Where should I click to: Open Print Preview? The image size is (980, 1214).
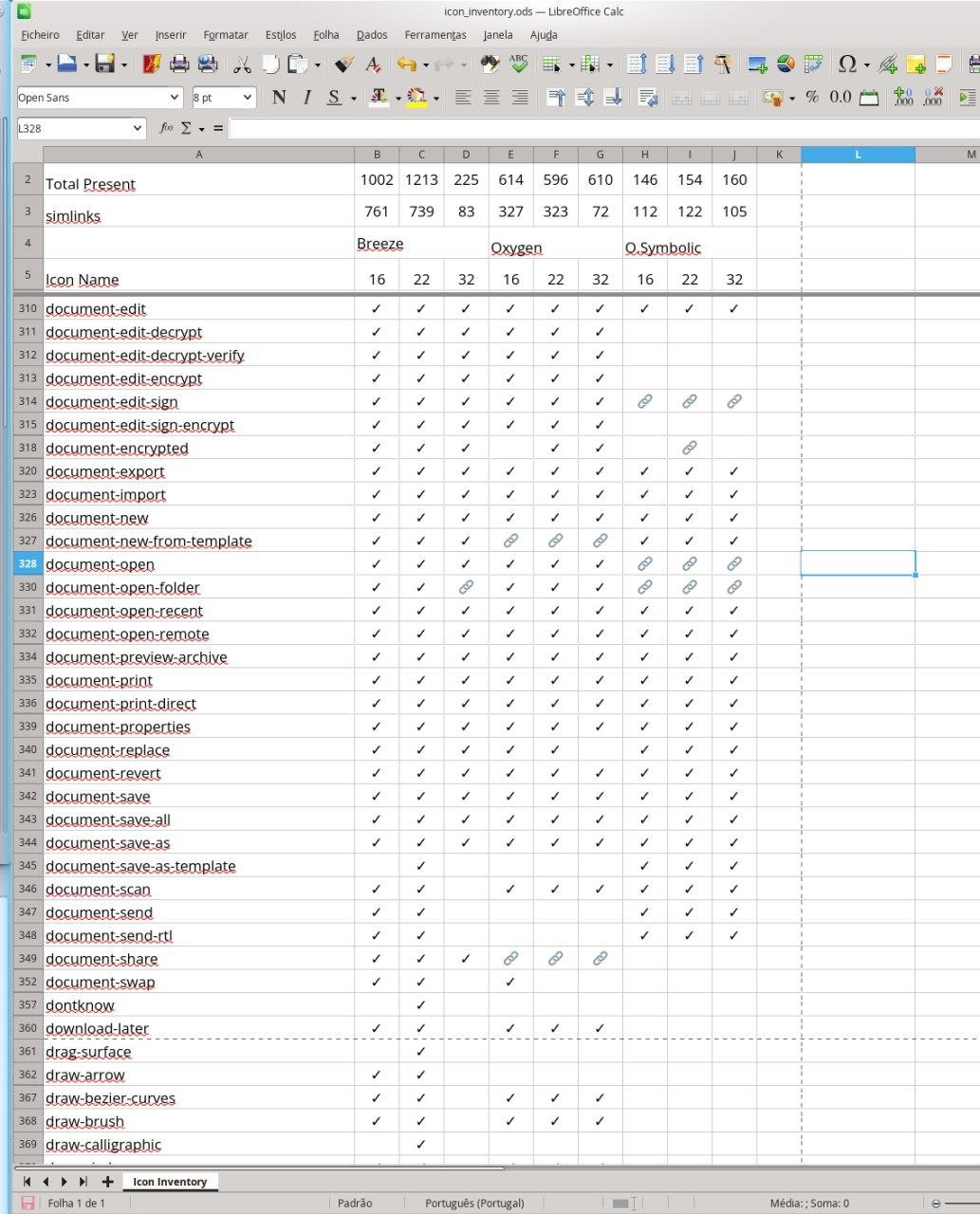click(x=208, y=64)
